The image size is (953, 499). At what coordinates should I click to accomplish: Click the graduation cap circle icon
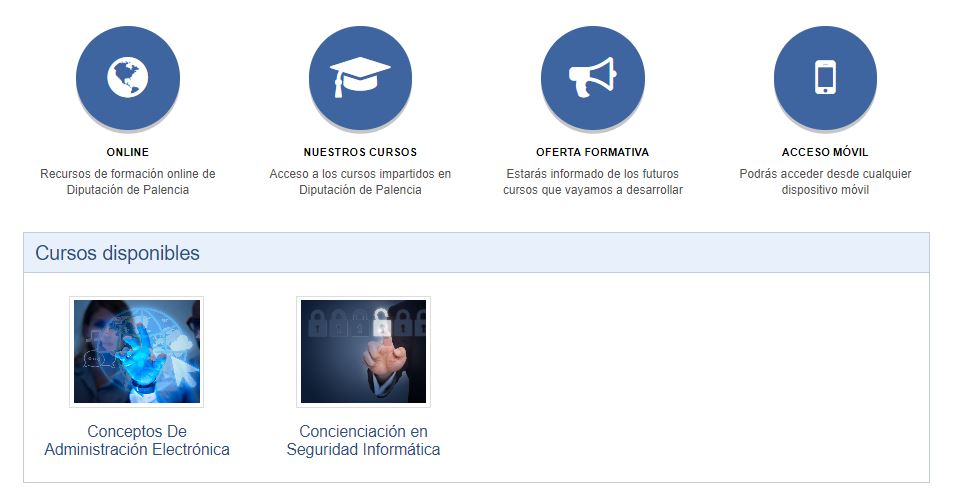pos(360,78)
